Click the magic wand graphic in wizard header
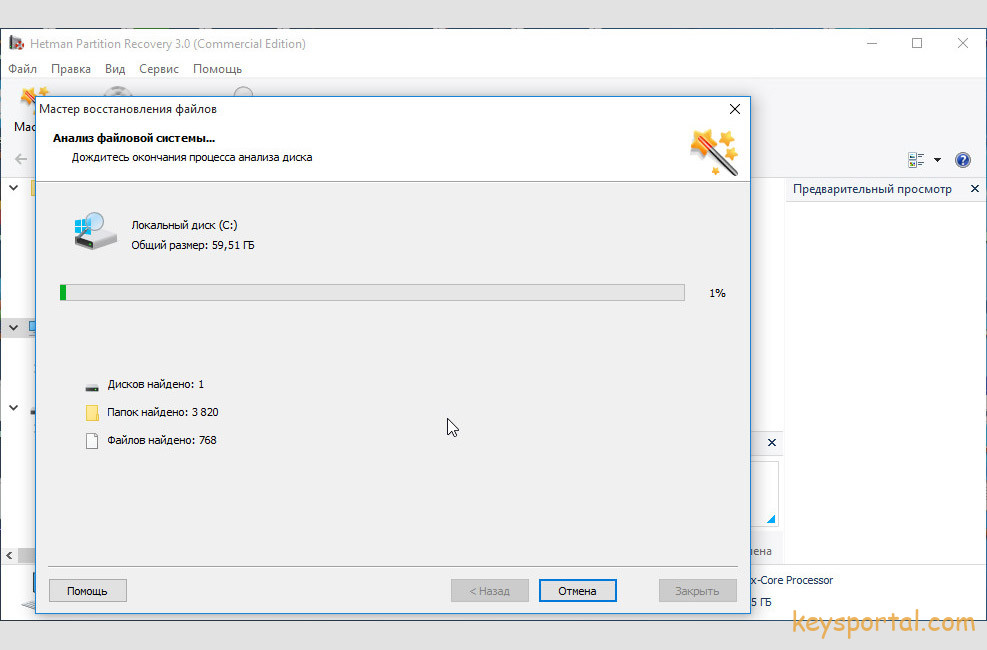Viewport: 987px width, 650px height. point(714,152)
